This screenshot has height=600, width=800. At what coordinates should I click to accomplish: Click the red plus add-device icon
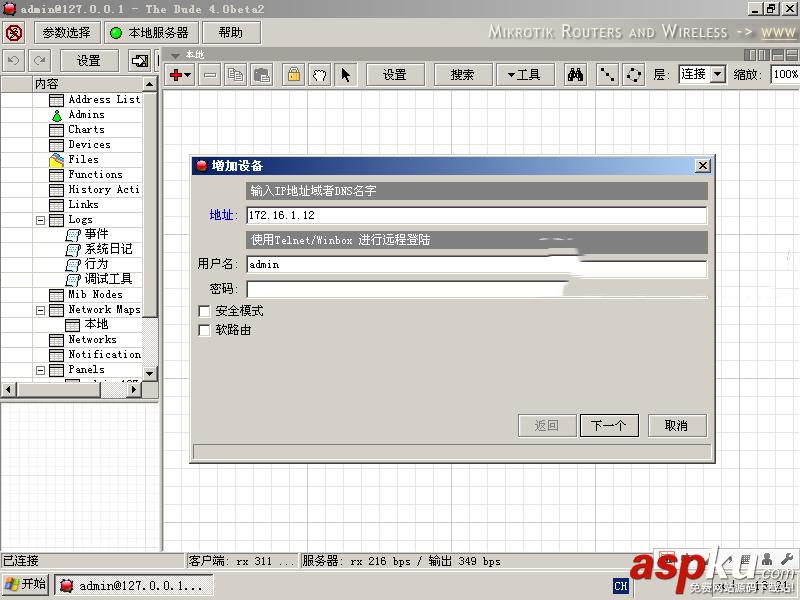pyautogui.click(x=176, y=75)
